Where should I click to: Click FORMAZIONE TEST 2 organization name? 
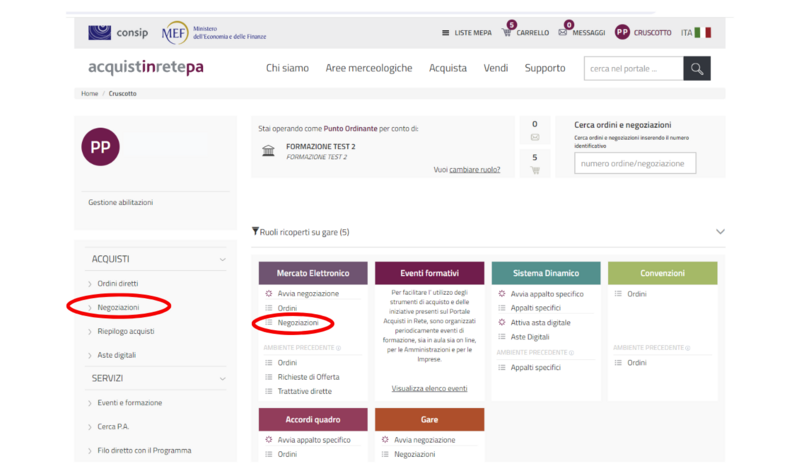[x=320, y=146]
